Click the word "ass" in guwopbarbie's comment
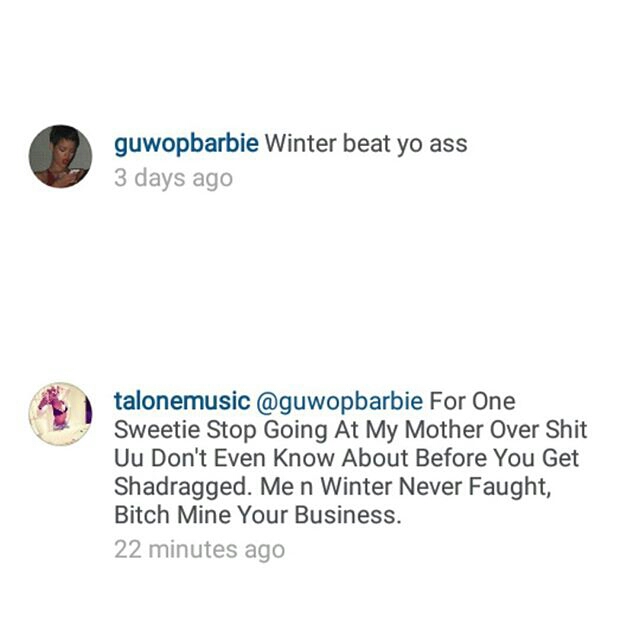The width and height of the screenshot is (640, 640). pyautogui.click(x=448, y=146)
